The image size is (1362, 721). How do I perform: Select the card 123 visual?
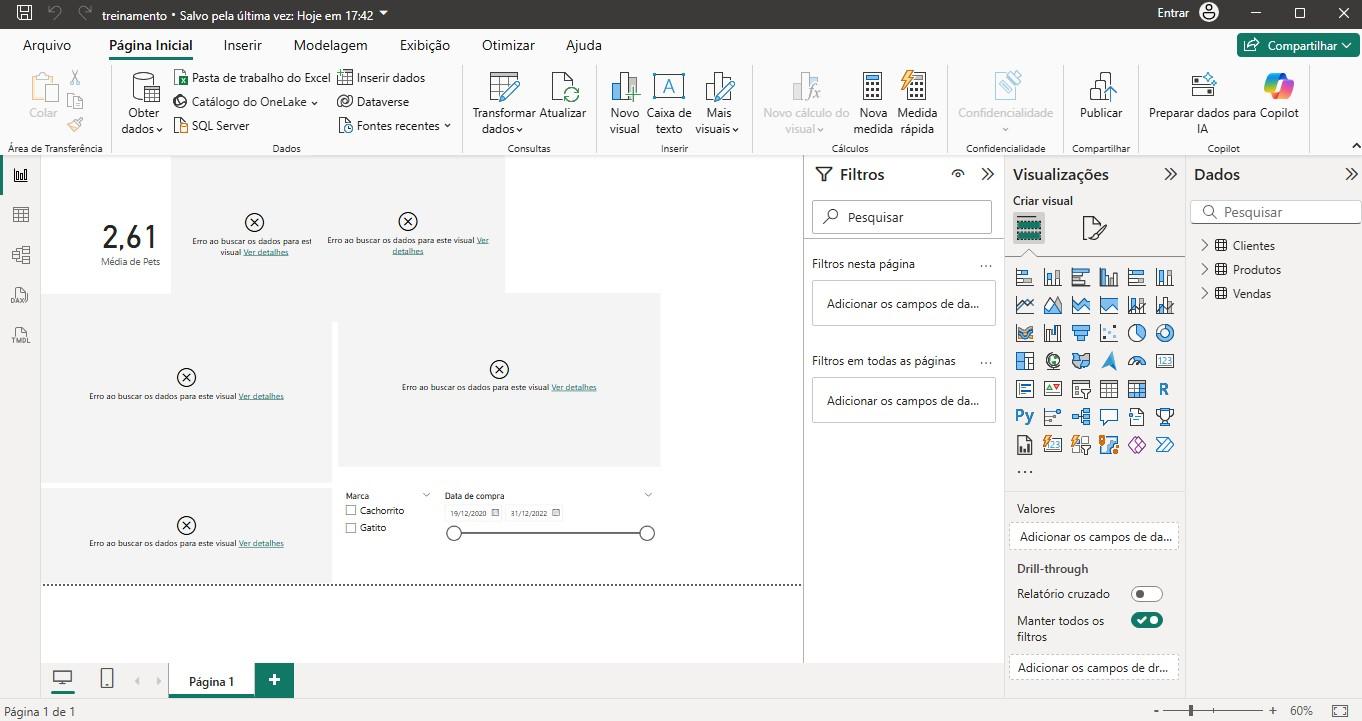(1164, 361)
